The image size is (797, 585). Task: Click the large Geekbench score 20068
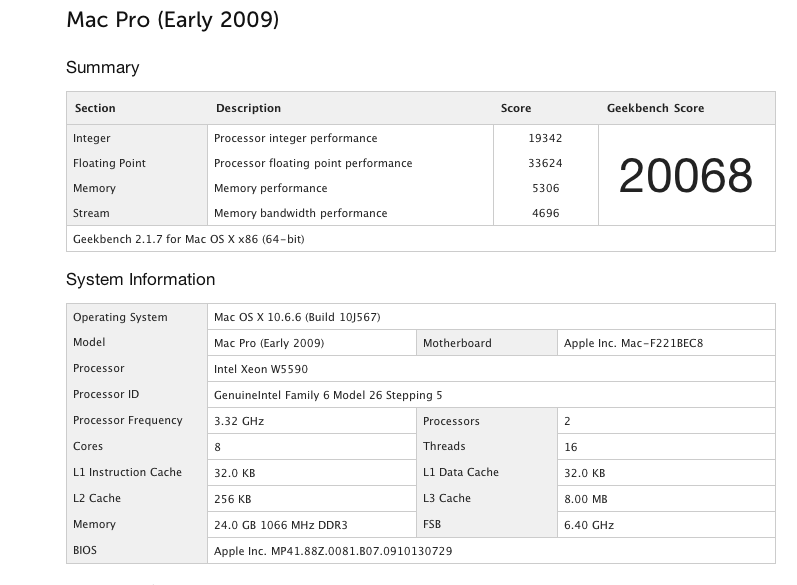[x=686, y=175]
